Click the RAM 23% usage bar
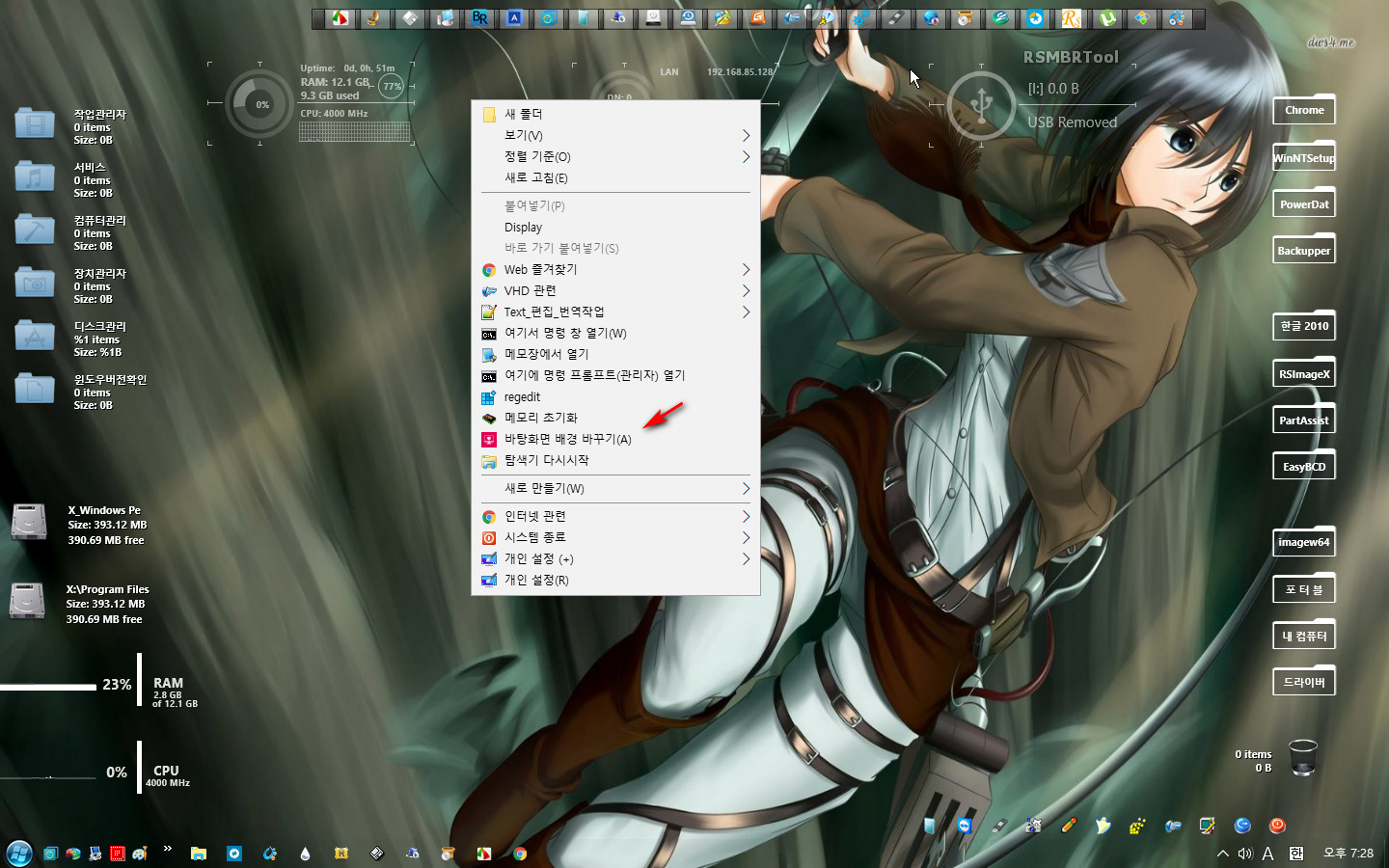Screen dimensions: 1389x868 pos(48,687)
